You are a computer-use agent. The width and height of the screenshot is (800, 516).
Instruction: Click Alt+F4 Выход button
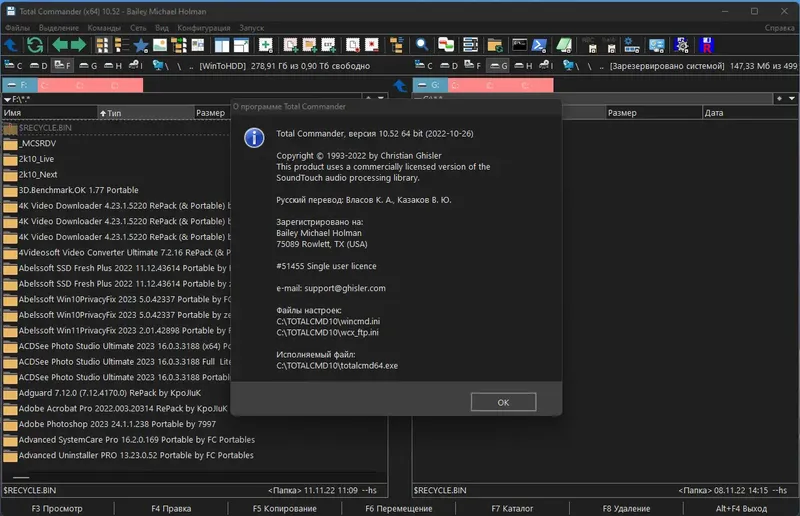[x=741, y=508]
